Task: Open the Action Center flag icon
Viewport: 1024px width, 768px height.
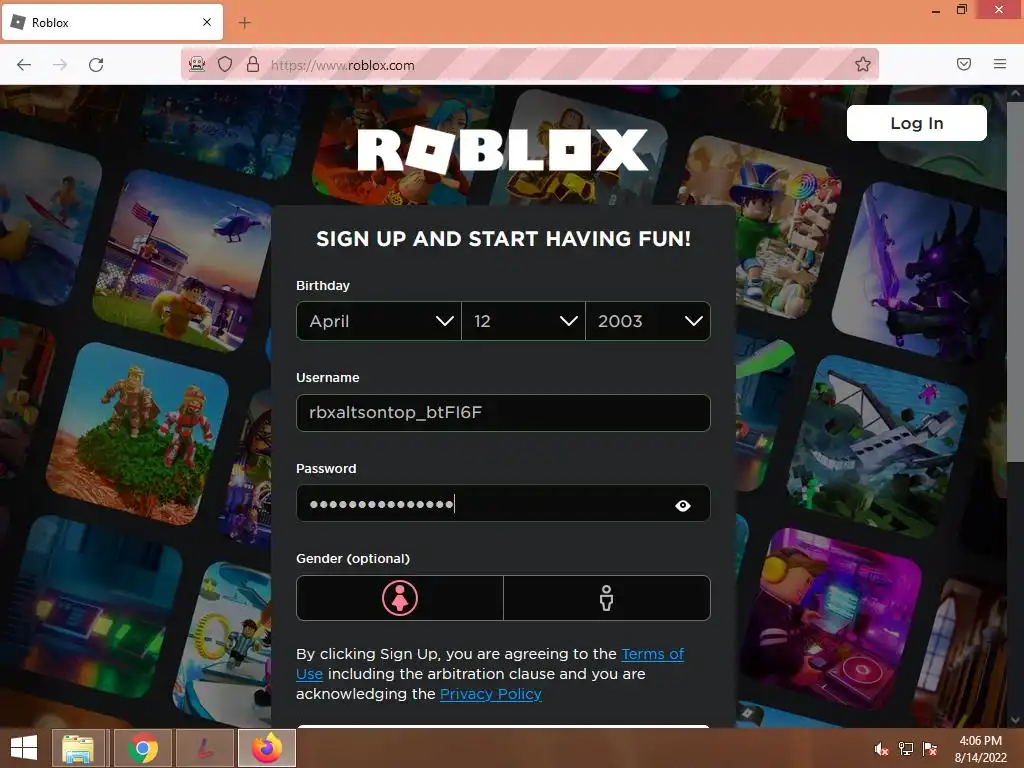Action: 930,749
